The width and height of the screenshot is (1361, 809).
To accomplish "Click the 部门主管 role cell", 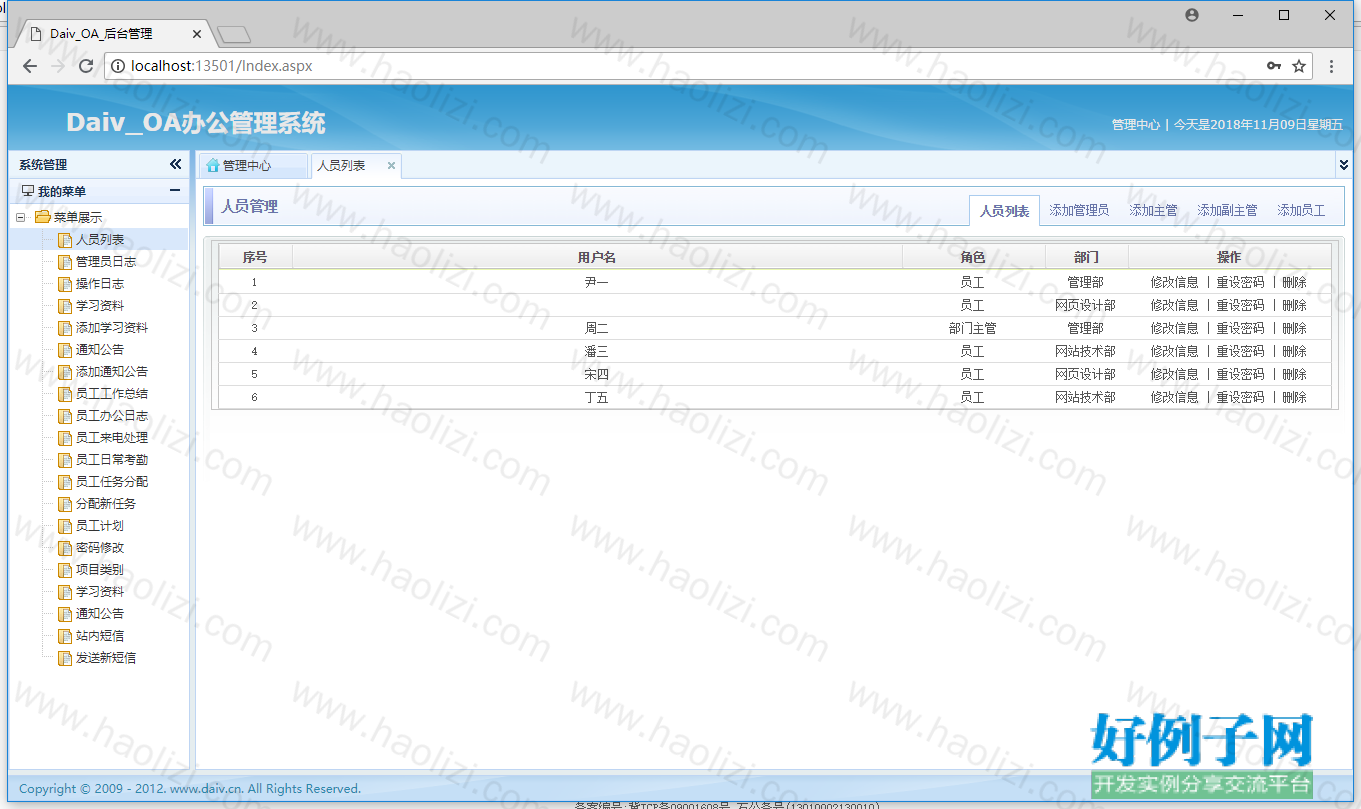I will click(973, 328).
